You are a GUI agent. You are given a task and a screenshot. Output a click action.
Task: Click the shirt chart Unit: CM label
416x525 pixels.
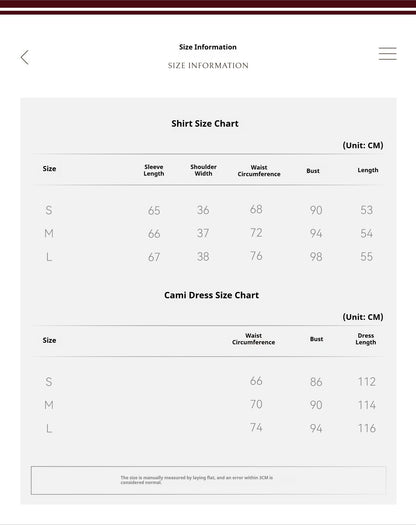coord(363,145)
